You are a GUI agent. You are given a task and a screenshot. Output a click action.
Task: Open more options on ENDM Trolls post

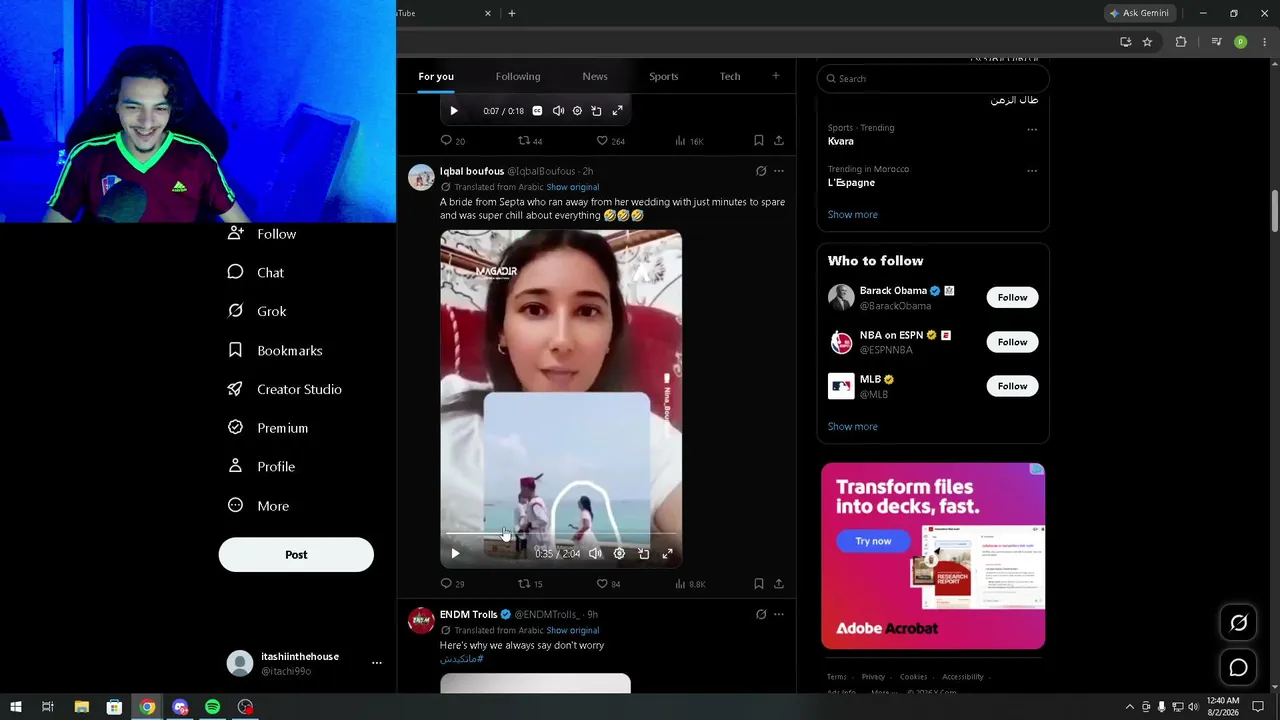[x=779, y=614]
